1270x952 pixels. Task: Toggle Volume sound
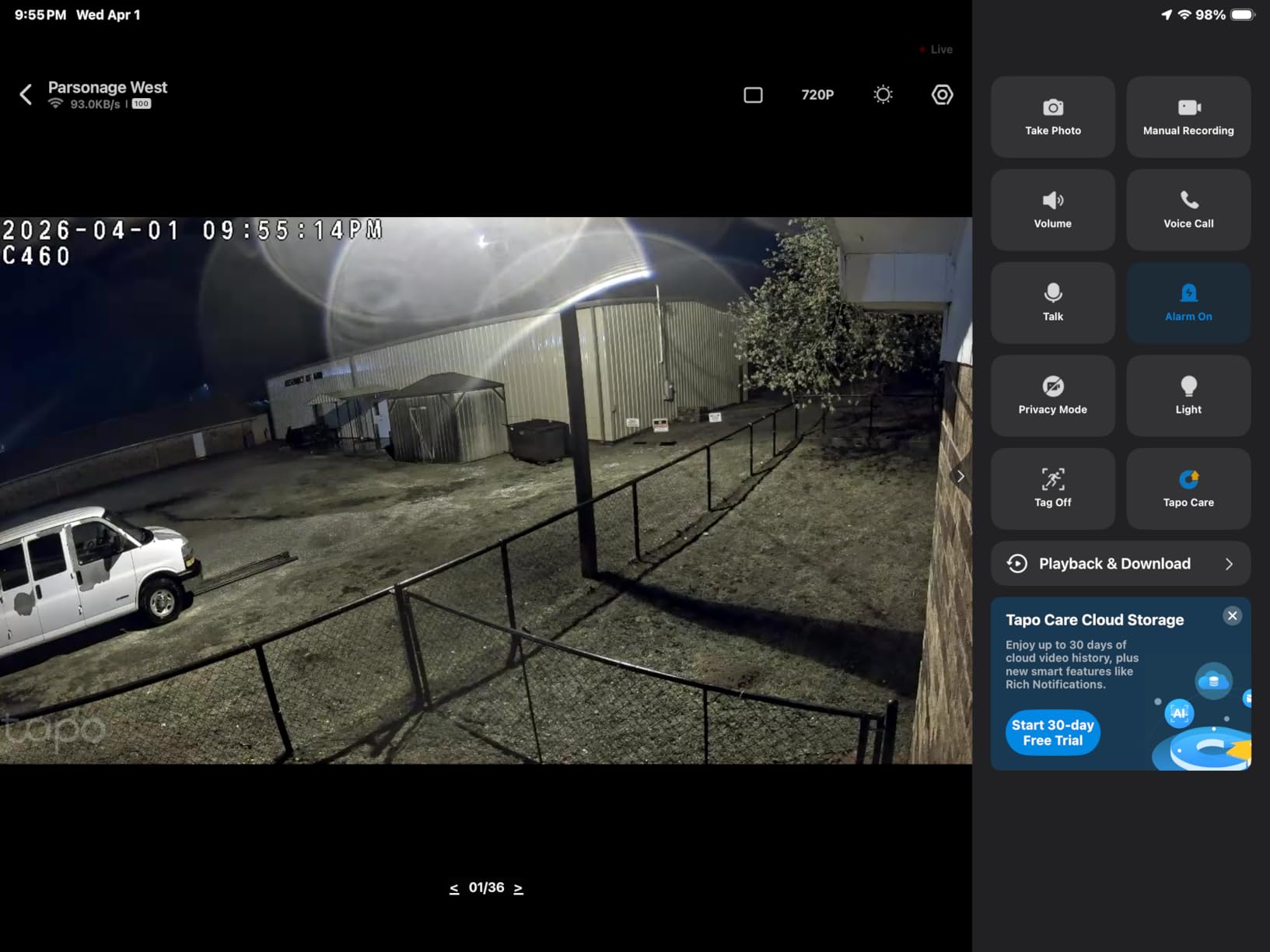pos(1053,210)
